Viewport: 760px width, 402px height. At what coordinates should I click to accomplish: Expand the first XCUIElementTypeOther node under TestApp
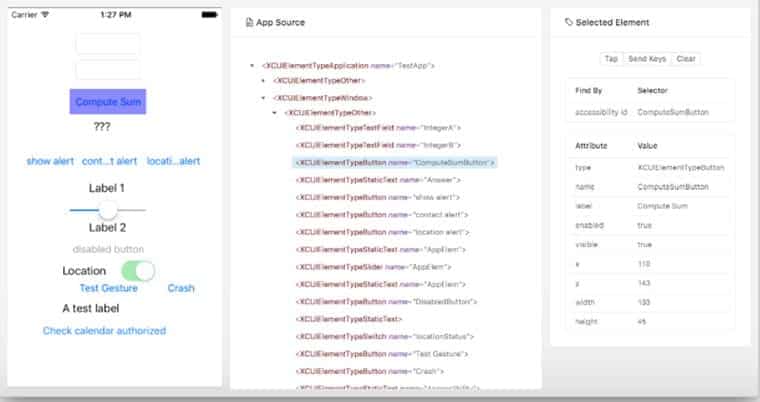click(262, 82)
